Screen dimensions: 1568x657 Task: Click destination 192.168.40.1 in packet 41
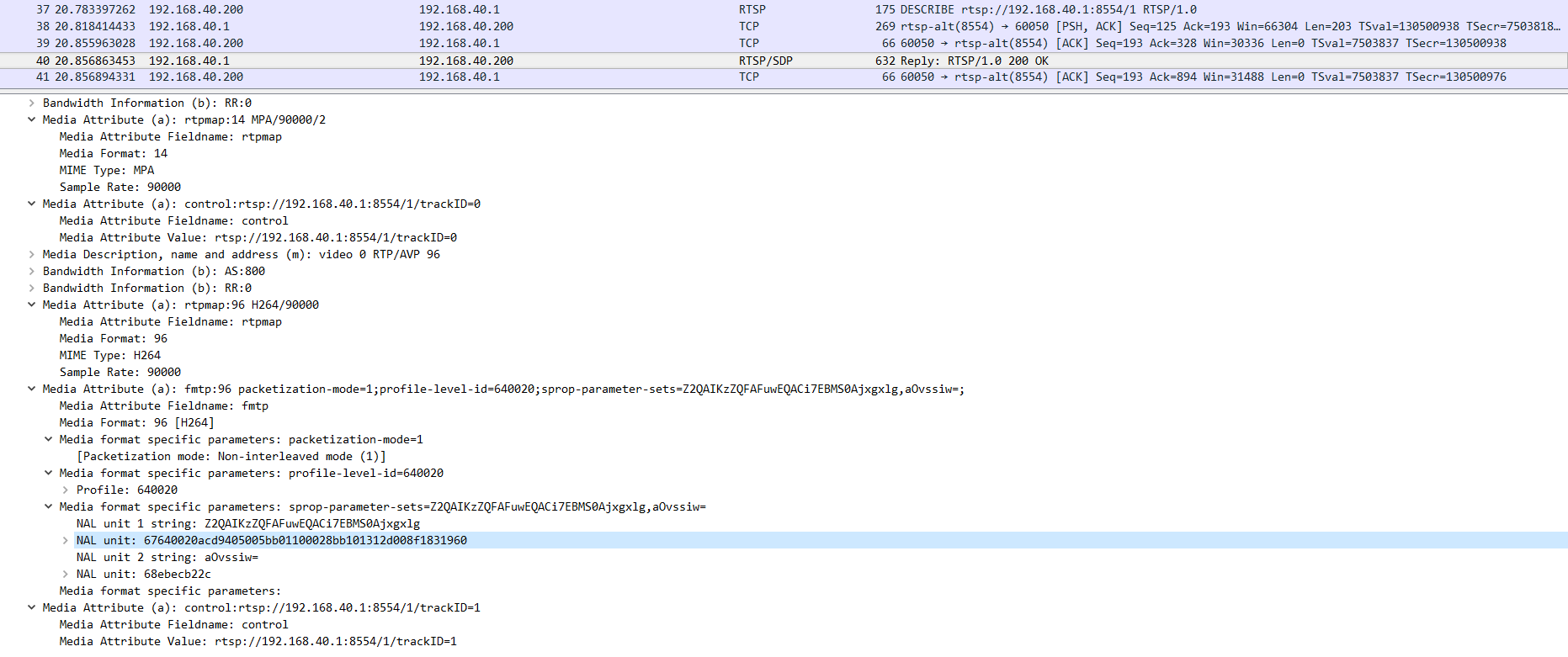460,77
